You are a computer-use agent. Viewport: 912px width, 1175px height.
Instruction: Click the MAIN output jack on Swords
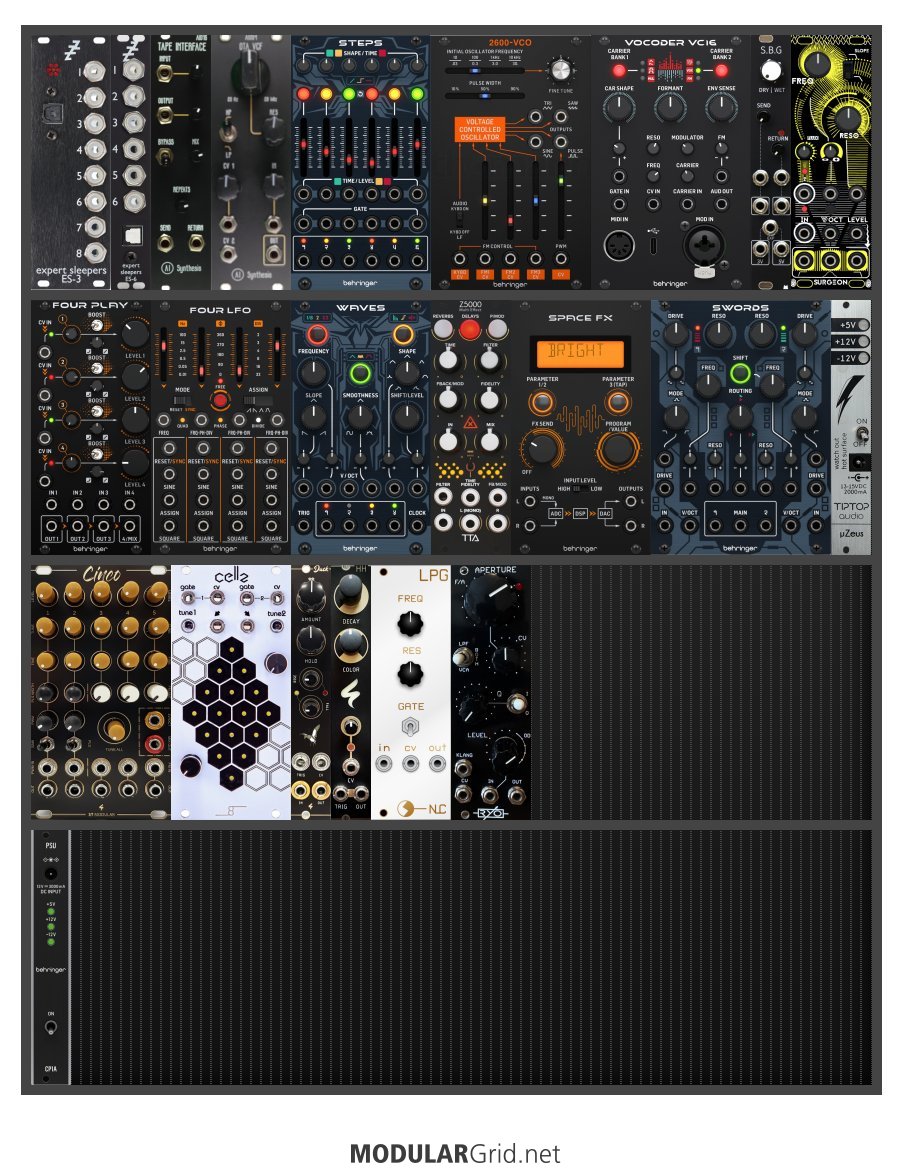pyautogui.click(x=740, y=526)
